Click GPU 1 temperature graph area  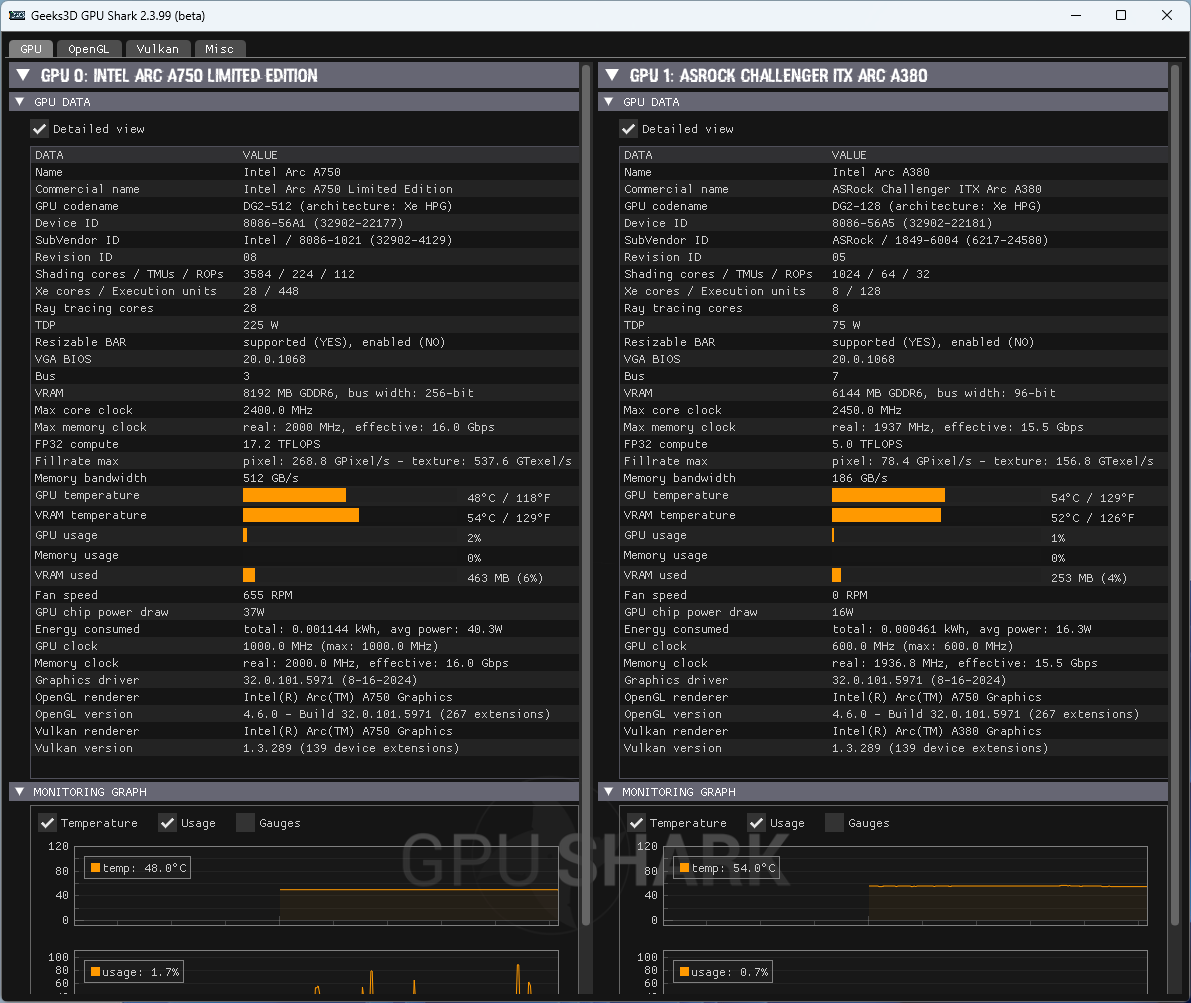coord(905,886)
